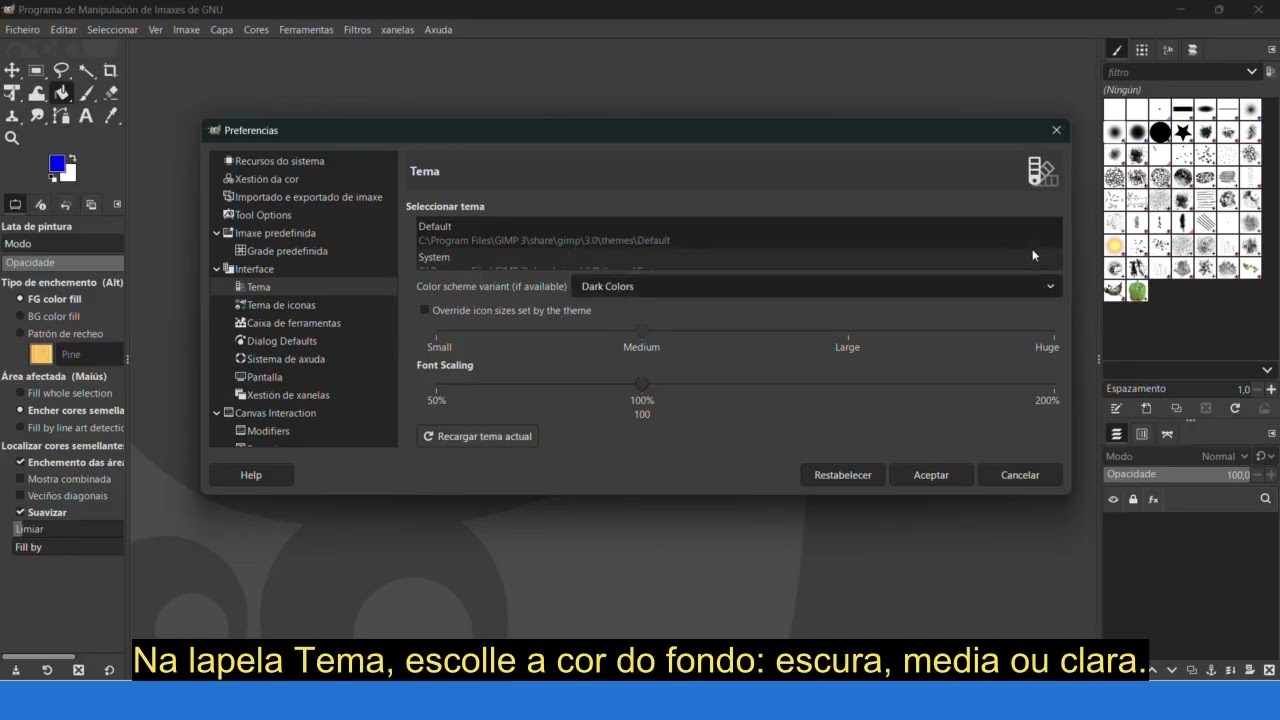The image size is (1280, 720).
Task: Select the Free Select lasso tool
Action: coord(61,70)
